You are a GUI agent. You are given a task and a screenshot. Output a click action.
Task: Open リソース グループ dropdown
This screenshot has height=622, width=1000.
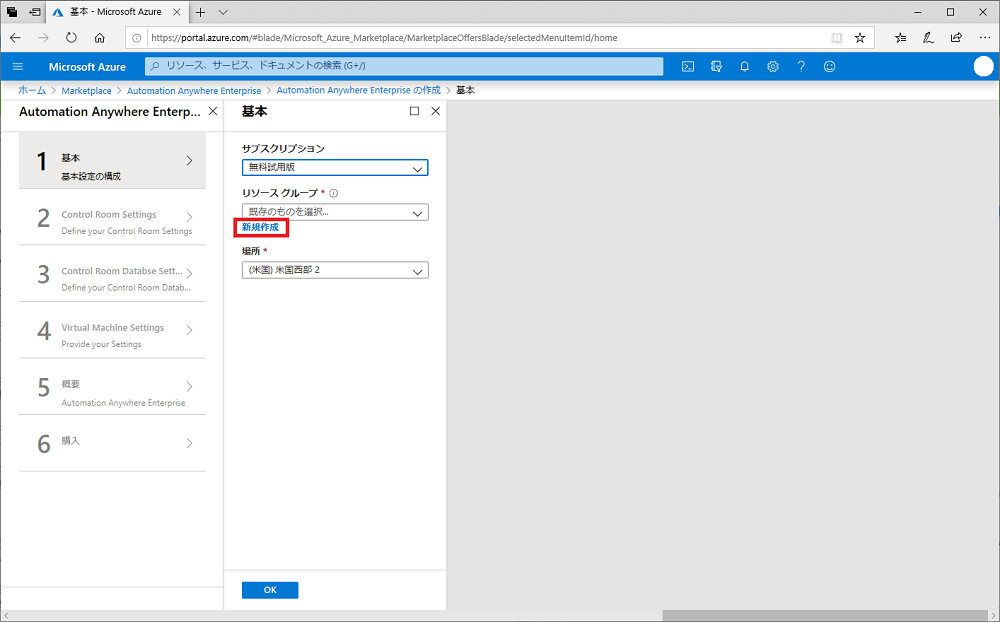coord(335,212)
